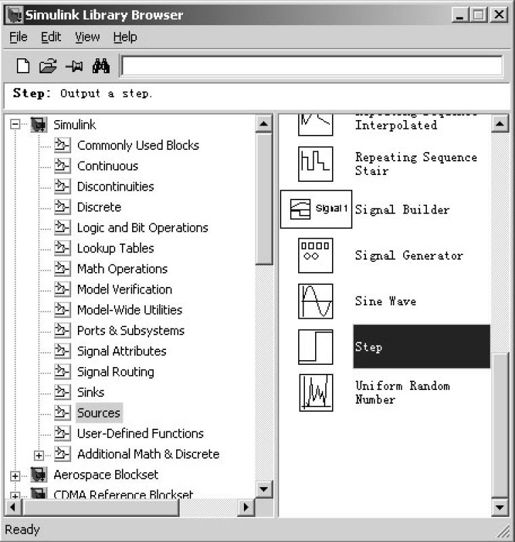Toggle the stay-on-top pin icon

point(74,66)
